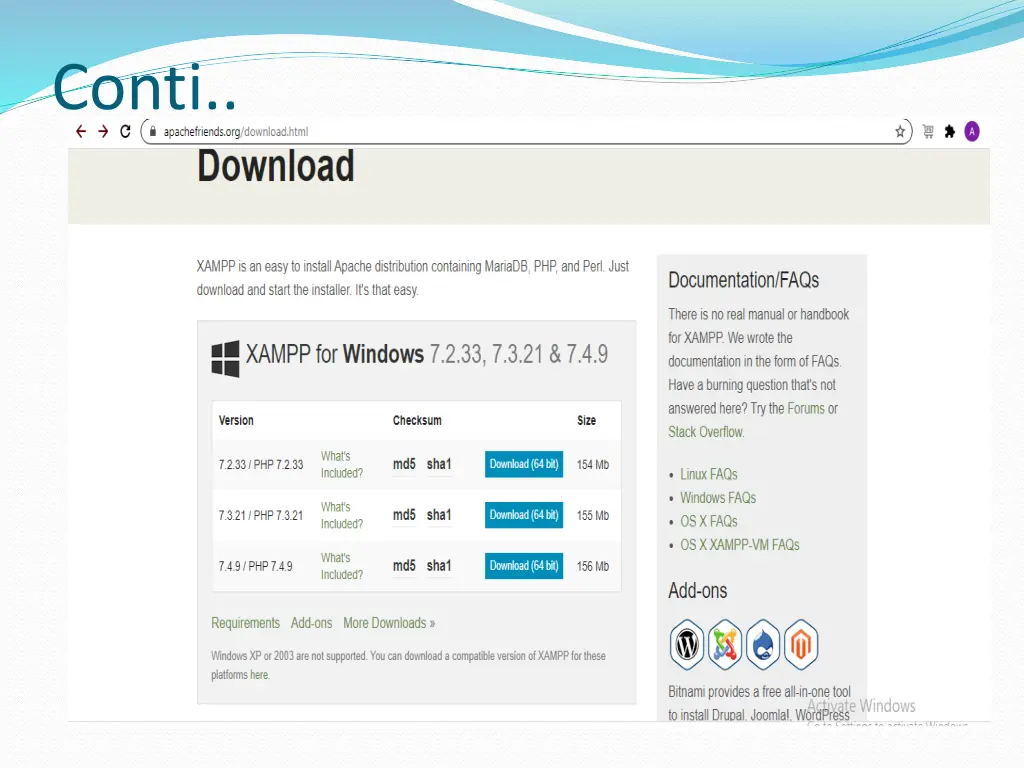Click the Size column header

(x=586, y=421)
